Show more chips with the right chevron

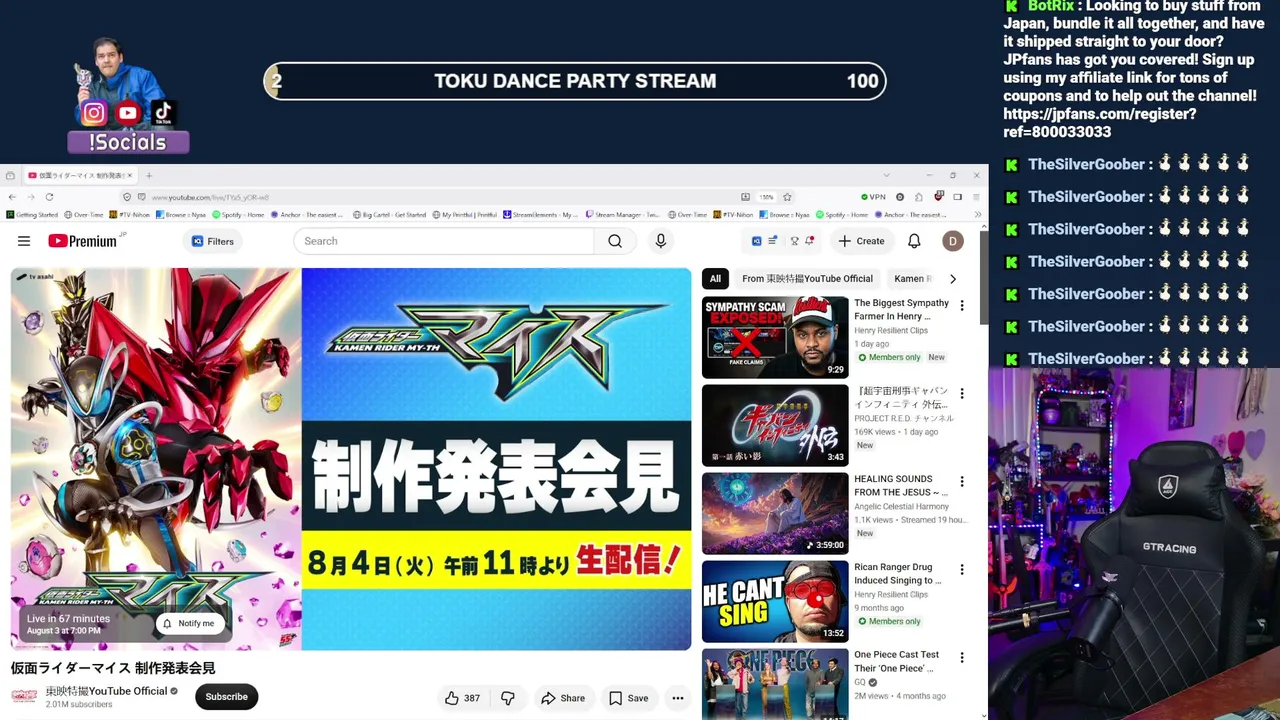[952, 279]
